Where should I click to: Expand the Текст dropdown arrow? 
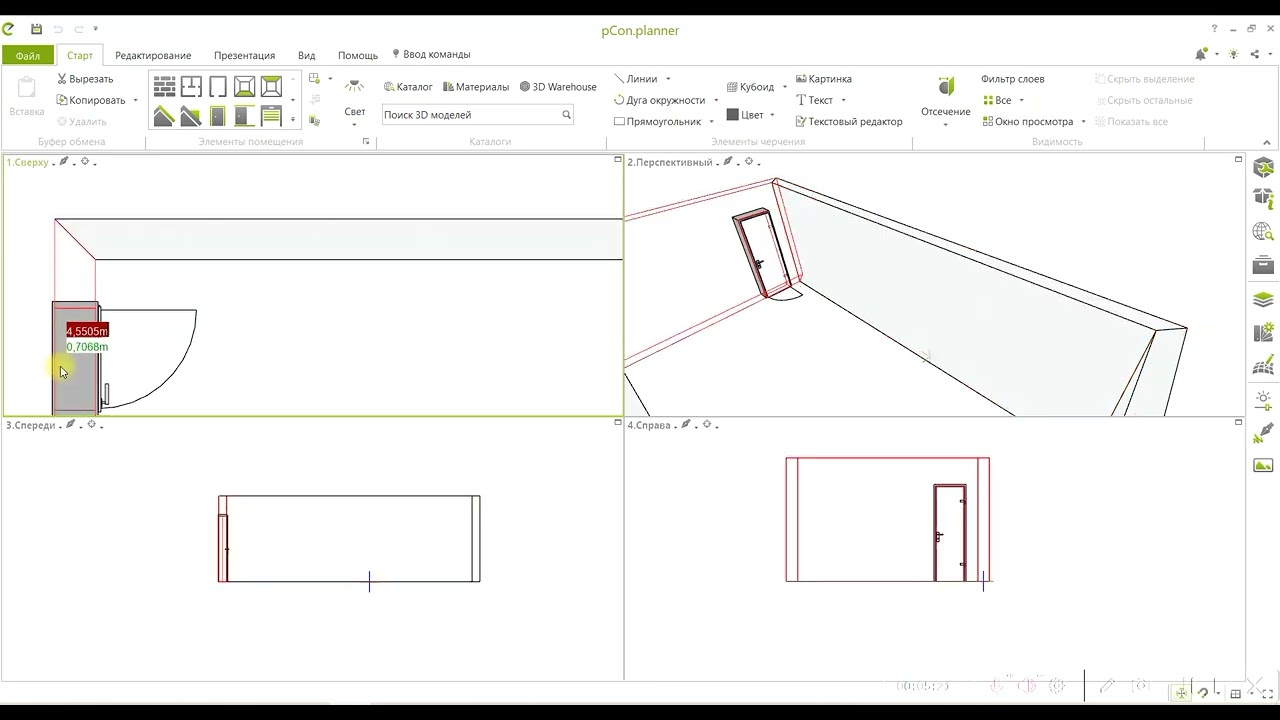[x=843, y=100]
